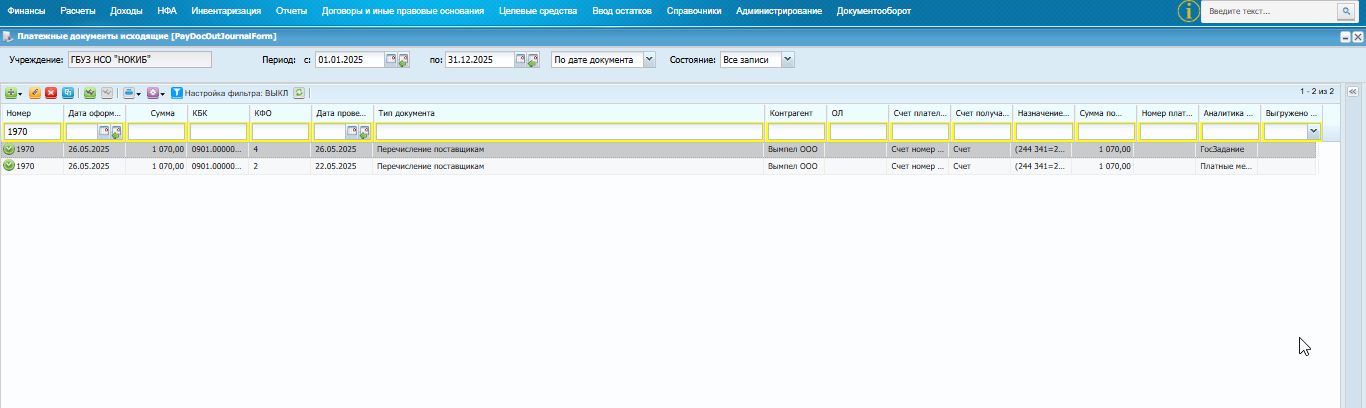Open calendar in Дата проведения filter cell
This screenshot has height=408, width=1366.
[352, 131]
